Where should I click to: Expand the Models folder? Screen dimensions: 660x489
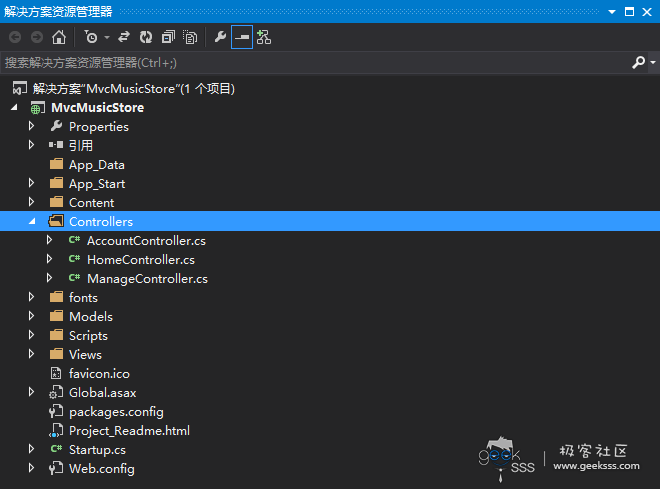pos(31,316)
